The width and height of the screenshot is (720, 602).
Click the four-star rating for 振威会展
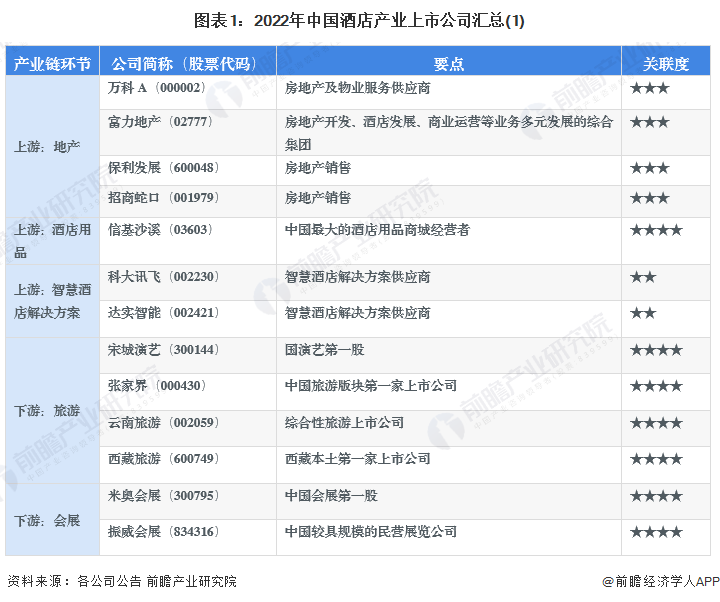click(656, 532)
